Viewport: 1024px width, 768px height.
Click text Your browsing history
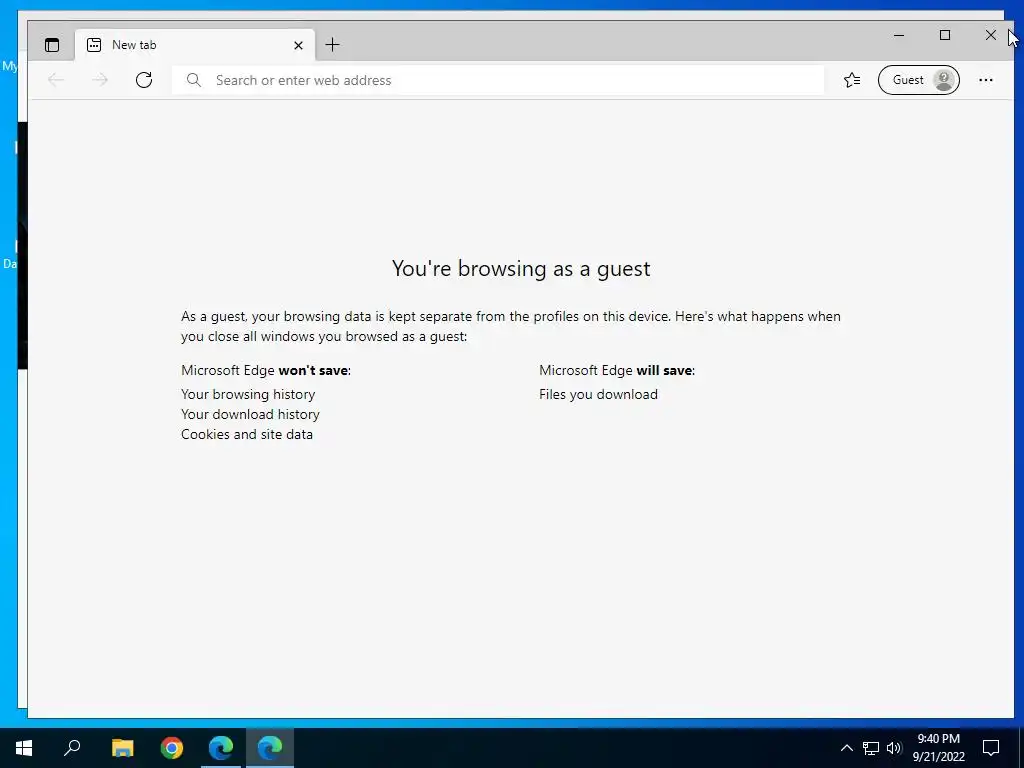pyautogui.click(x=248, y=394)
